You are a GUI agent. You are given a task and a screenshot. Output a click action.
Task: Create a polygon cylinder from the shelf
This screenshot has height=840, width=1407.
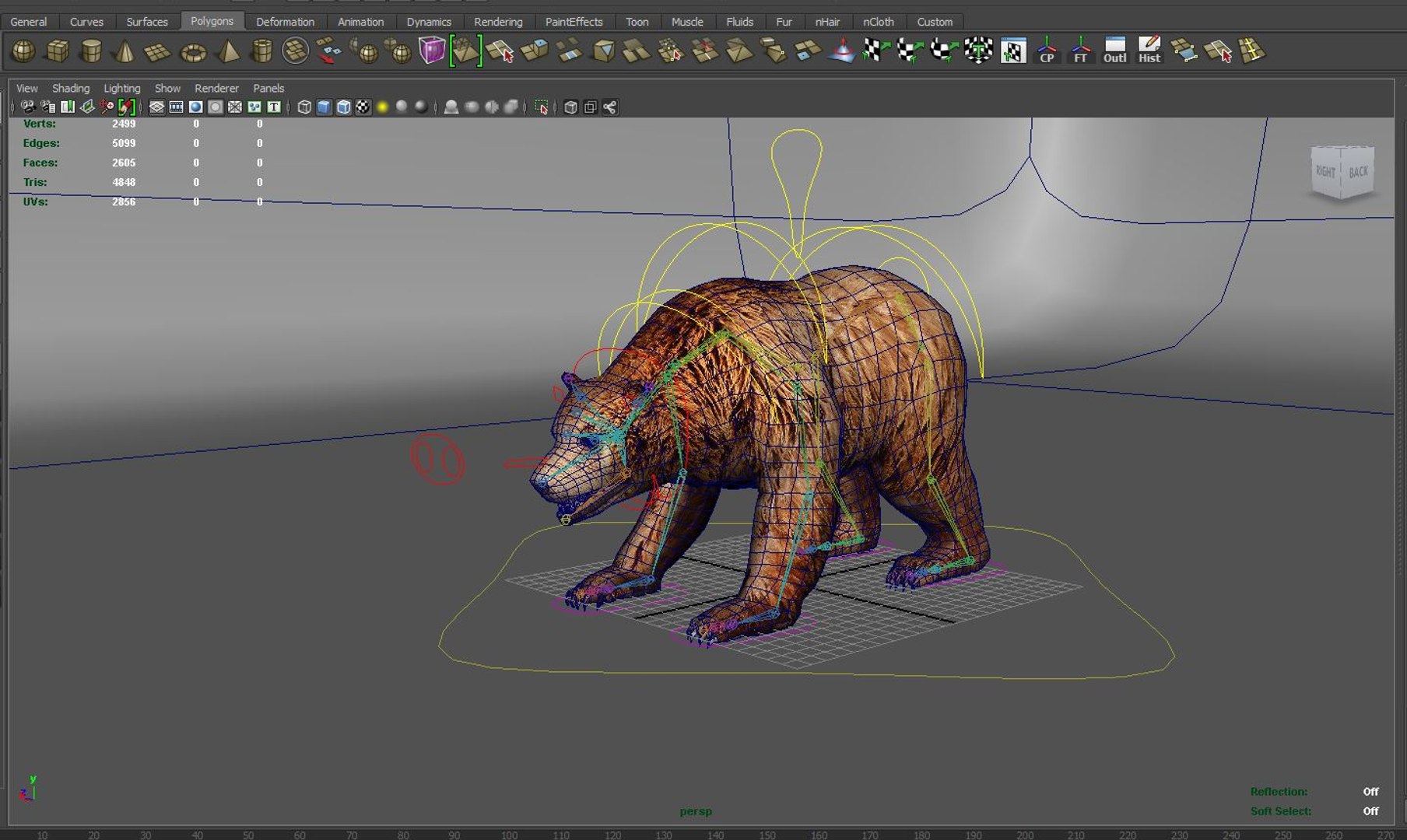point(91,52)
